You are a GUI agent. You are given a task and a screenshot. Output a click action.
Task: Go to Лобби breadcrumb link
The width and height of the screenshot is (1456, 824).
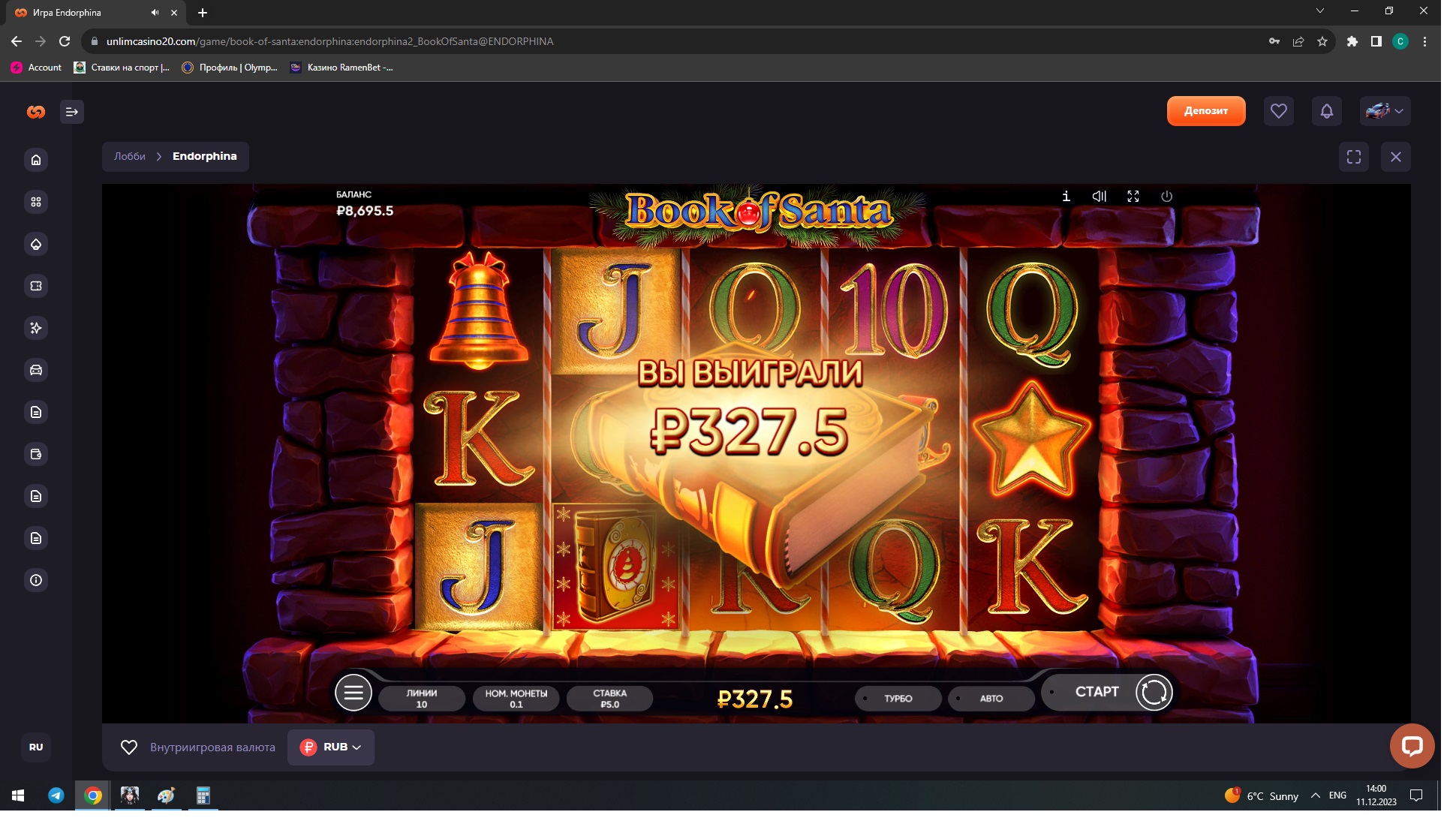pos(130,156)
